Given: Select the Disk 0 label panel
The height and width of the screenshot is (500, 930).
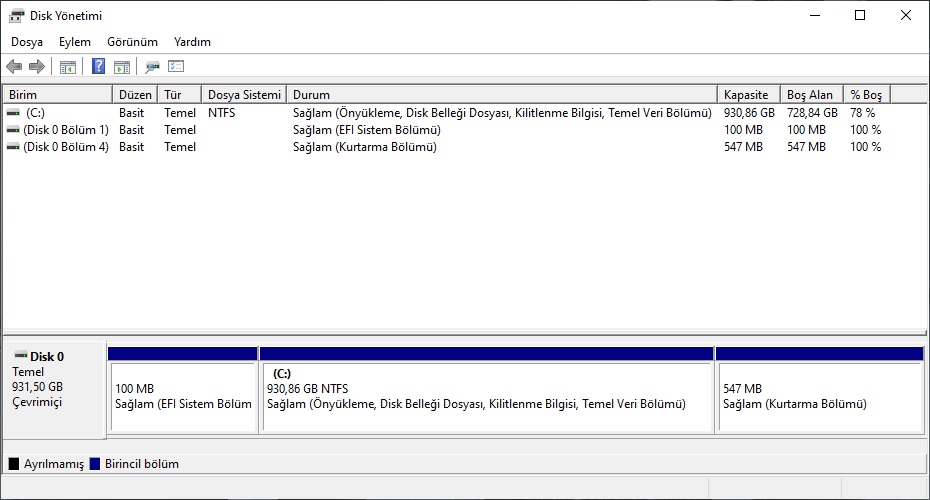Looking at the screenshot, I should coord(55,390).
